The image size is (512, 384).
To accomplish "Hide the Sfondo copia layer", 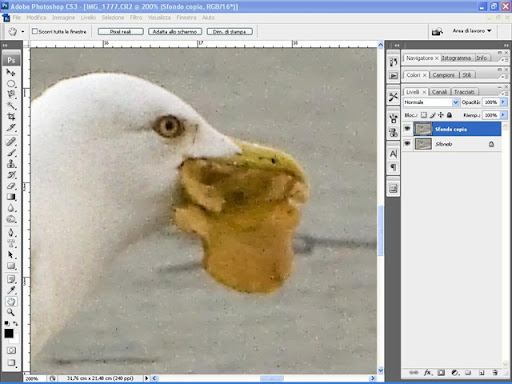I will click(407, 129).
